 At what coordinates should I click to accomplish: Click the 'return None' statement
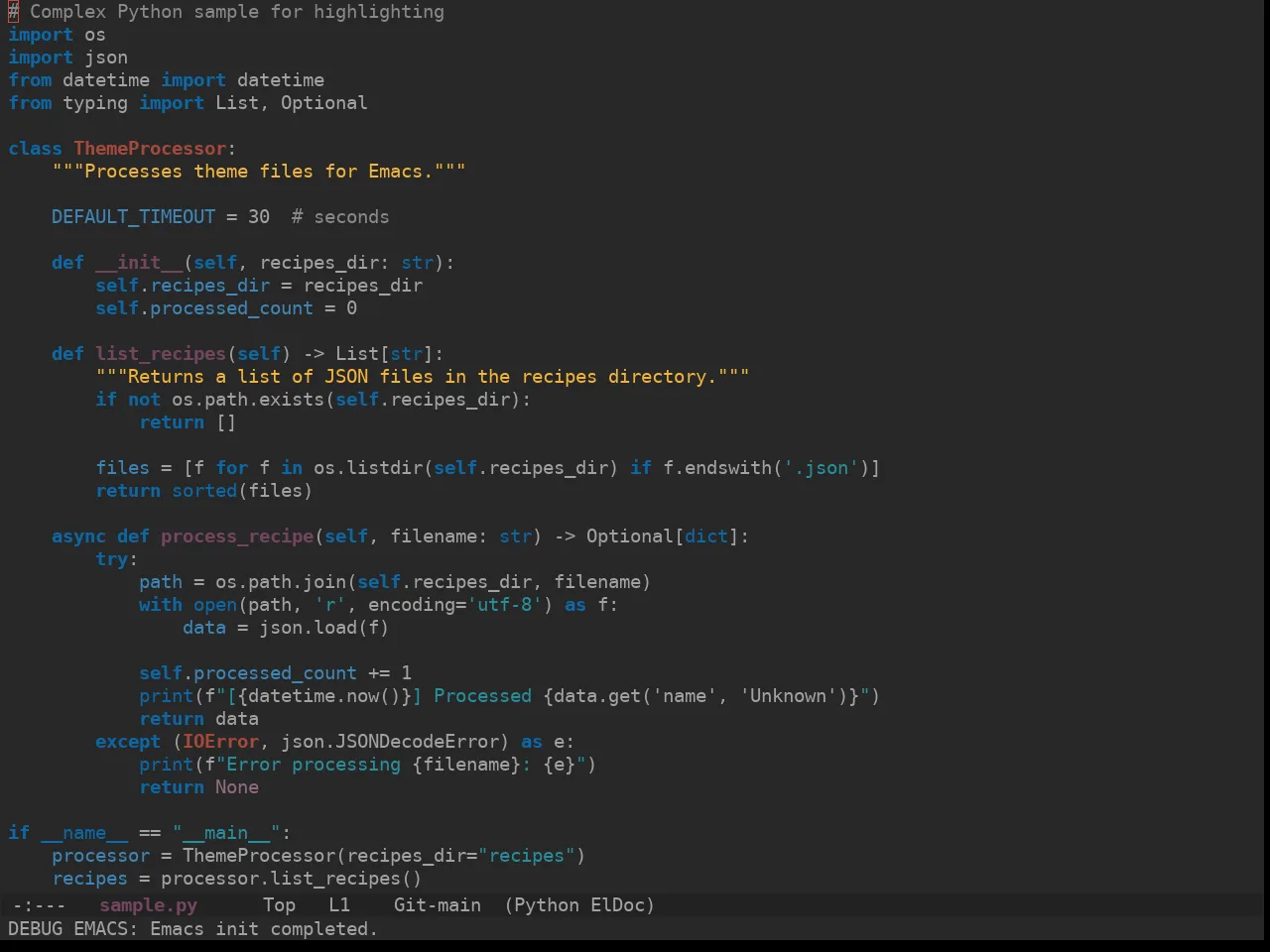coord(198,786)
